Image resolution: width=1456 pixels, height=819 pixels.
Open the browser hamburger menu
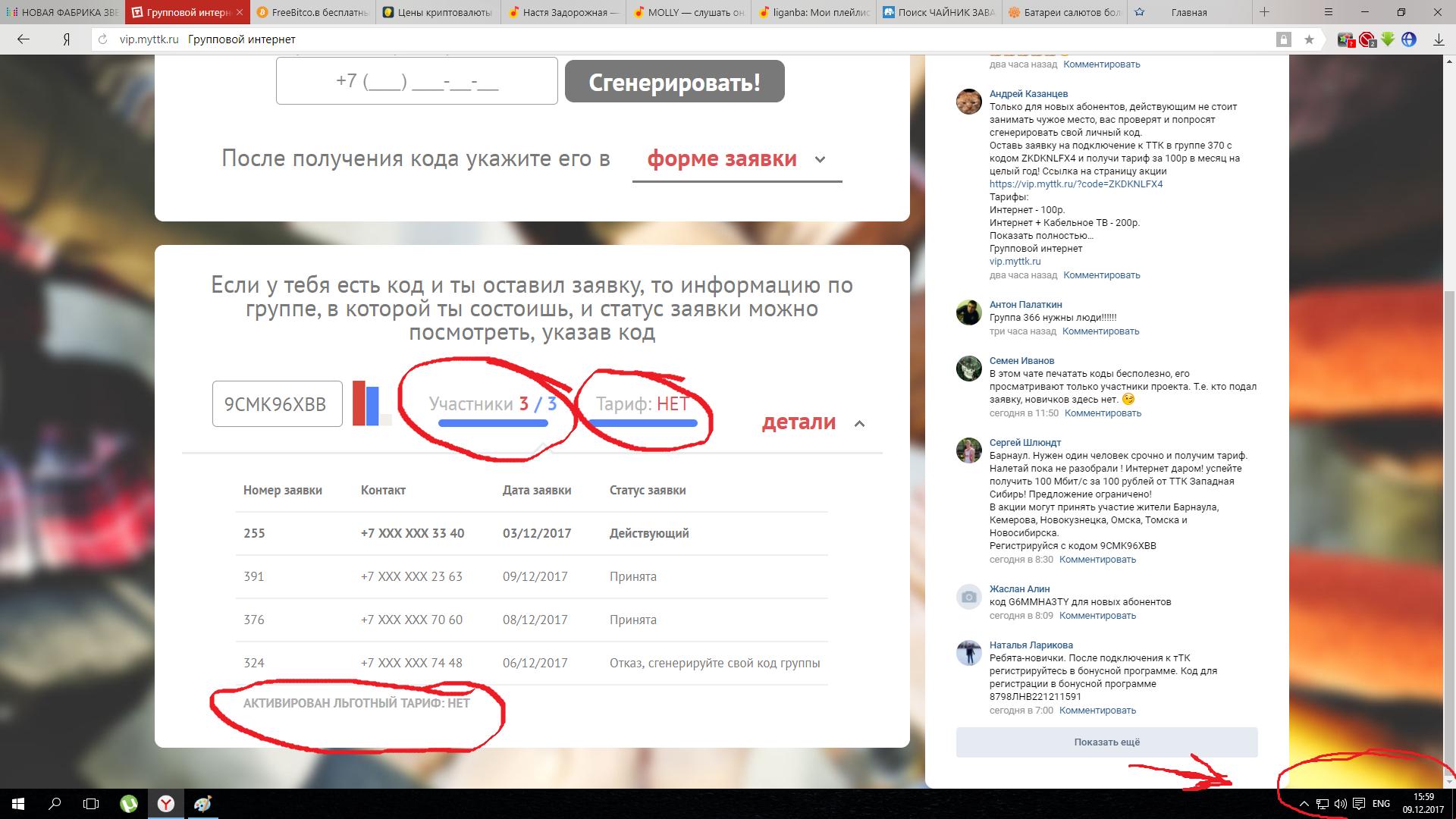[x=1329, y=12]
